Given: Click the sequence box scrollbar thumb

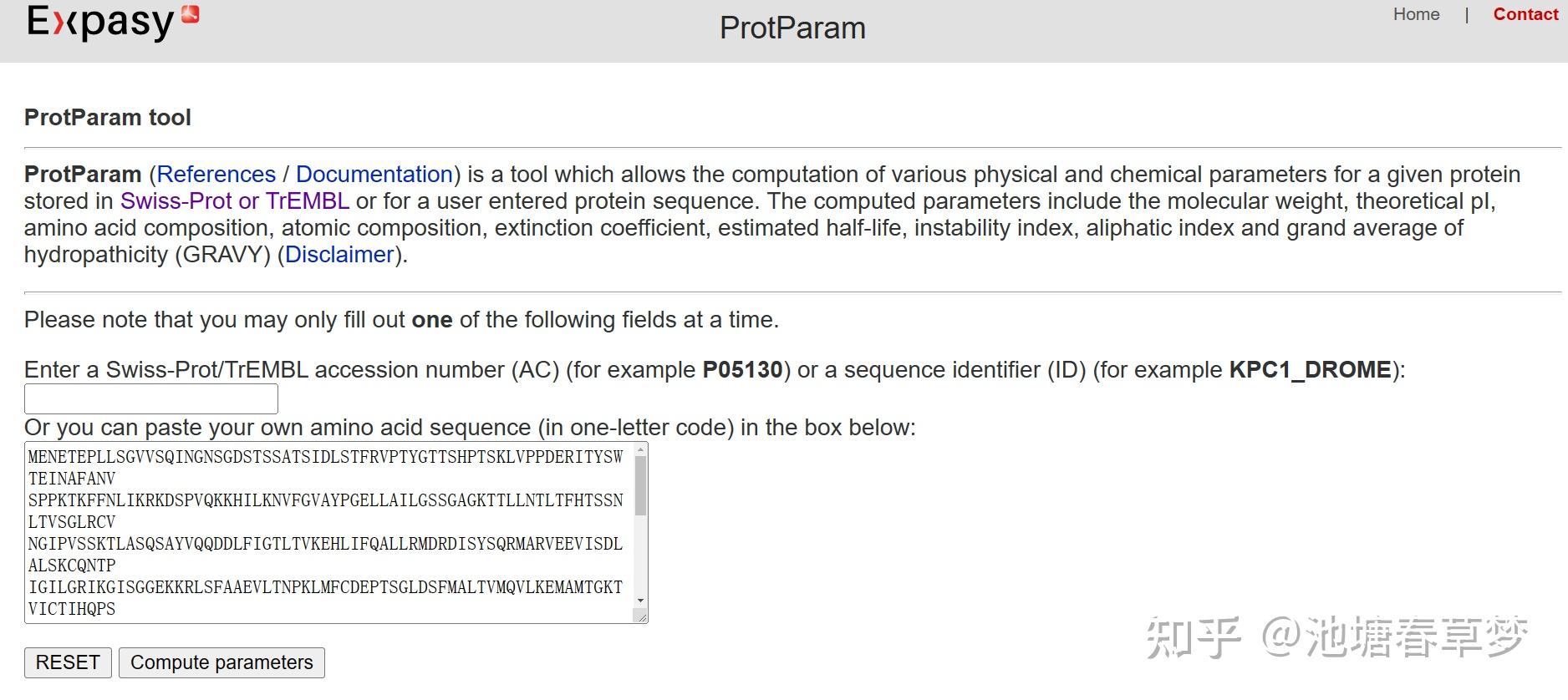Looking at the screenshot, I should pos(641,486).
